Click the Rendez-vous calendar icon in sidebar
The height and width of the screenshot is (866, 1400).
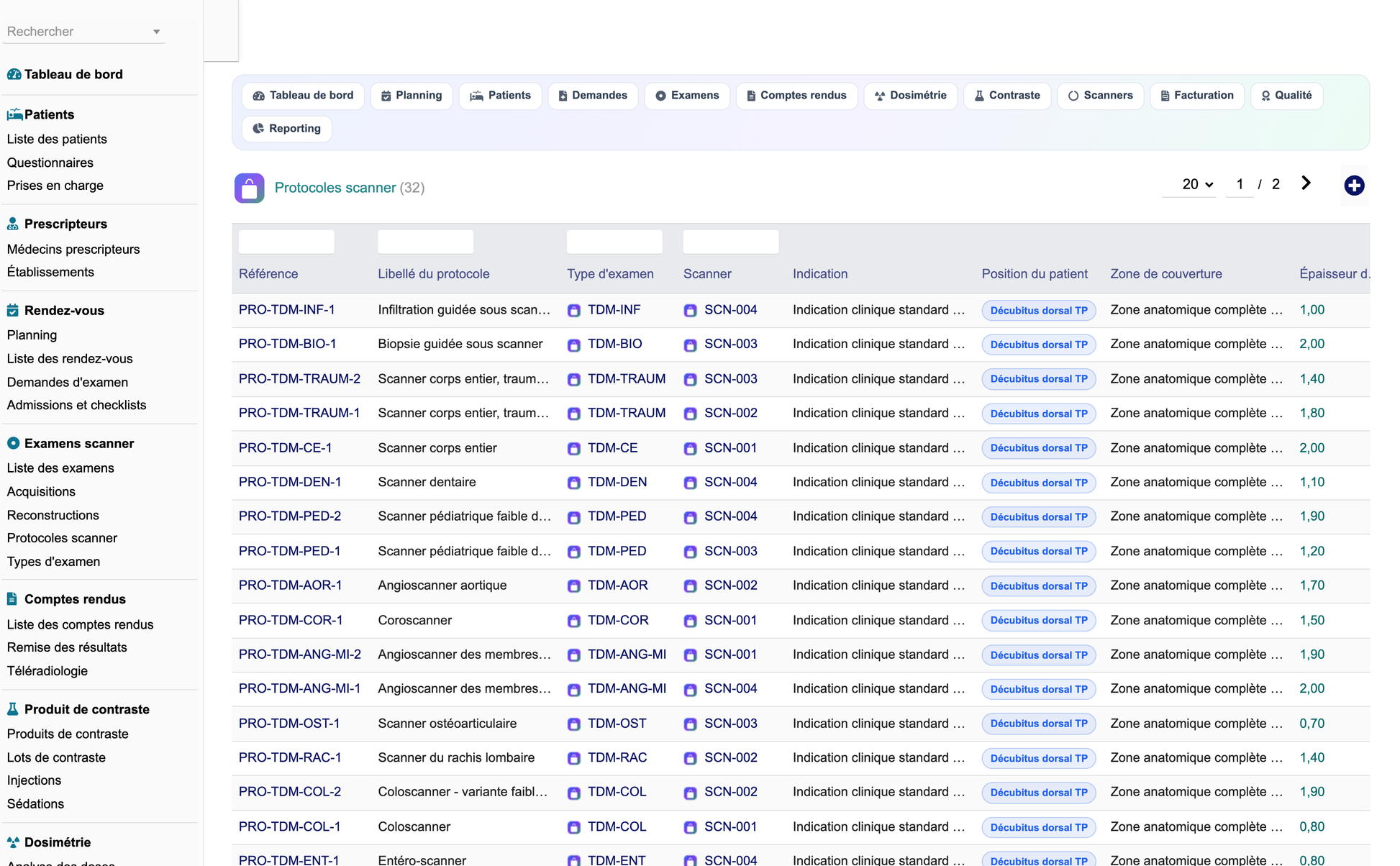click(x=13, y=311)
